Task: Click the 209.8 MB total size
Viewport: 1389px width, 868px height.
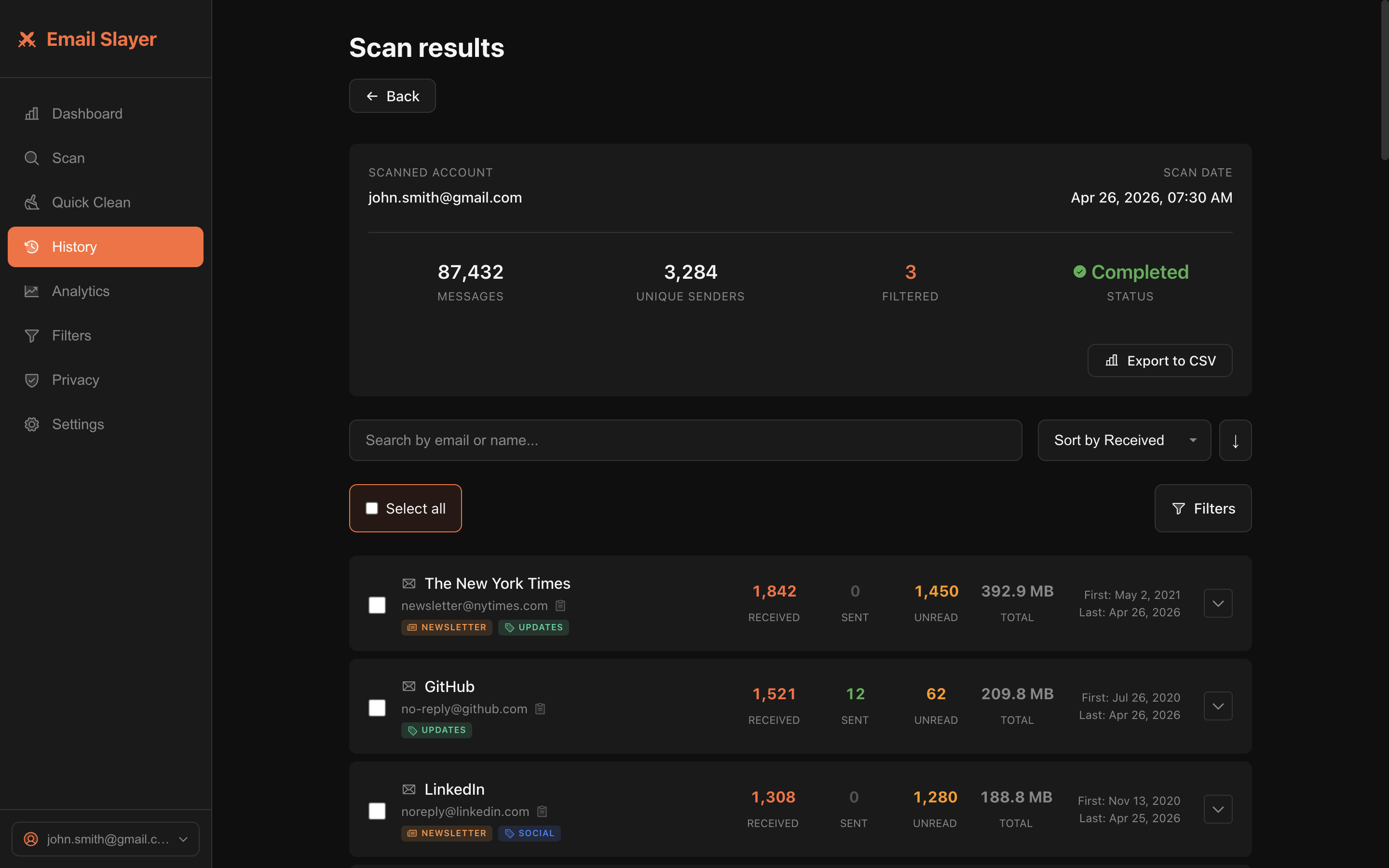Action: point(1017,694)
